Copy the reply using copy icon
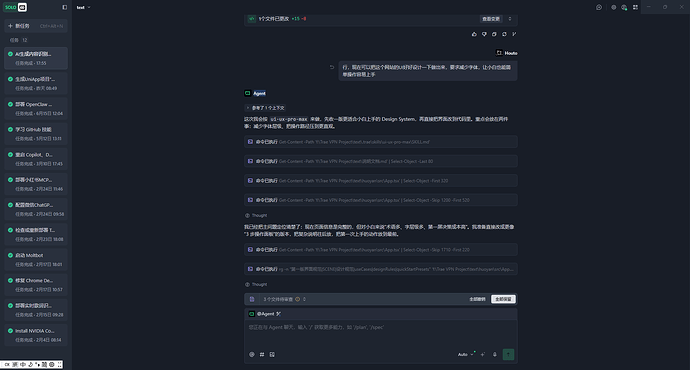 (494, 34)
